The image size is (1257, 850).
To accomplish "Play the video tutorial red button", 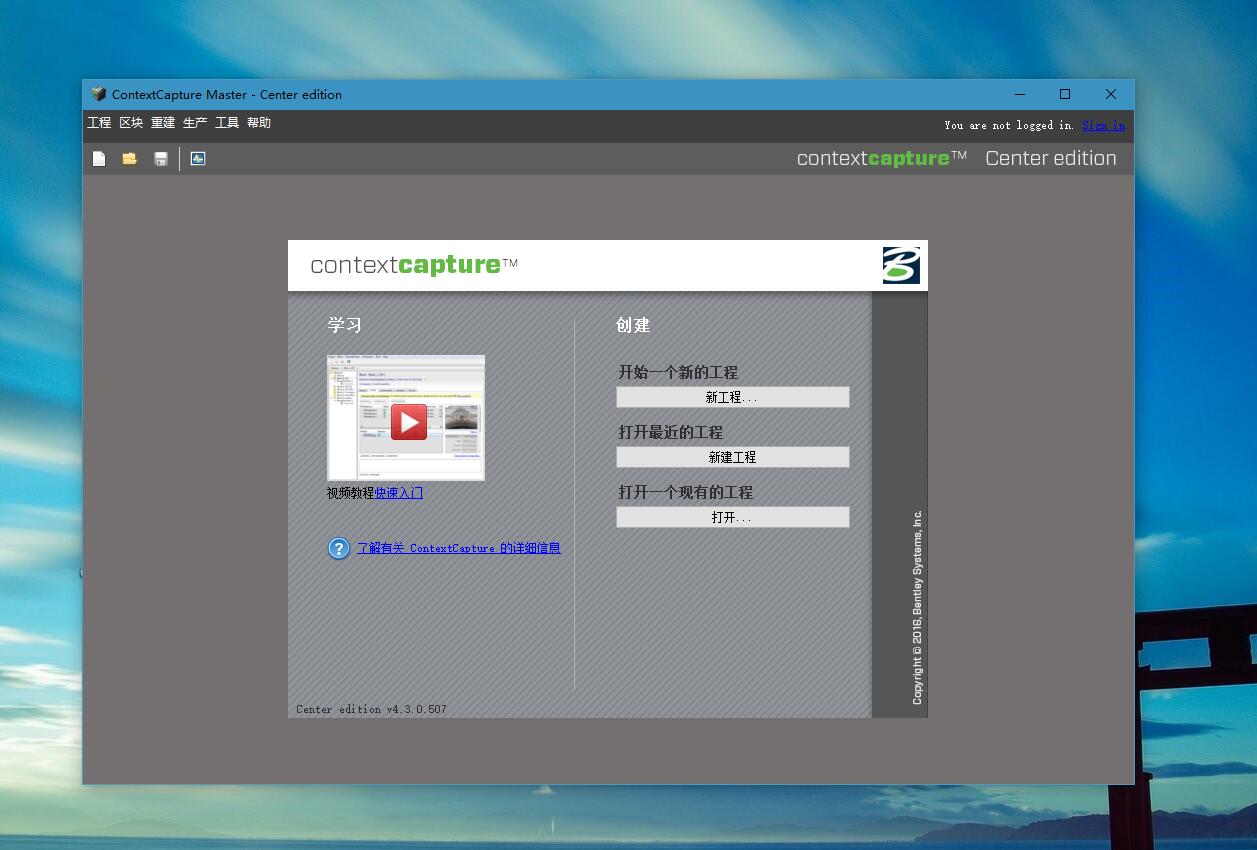I will click(x=408, y=422).
